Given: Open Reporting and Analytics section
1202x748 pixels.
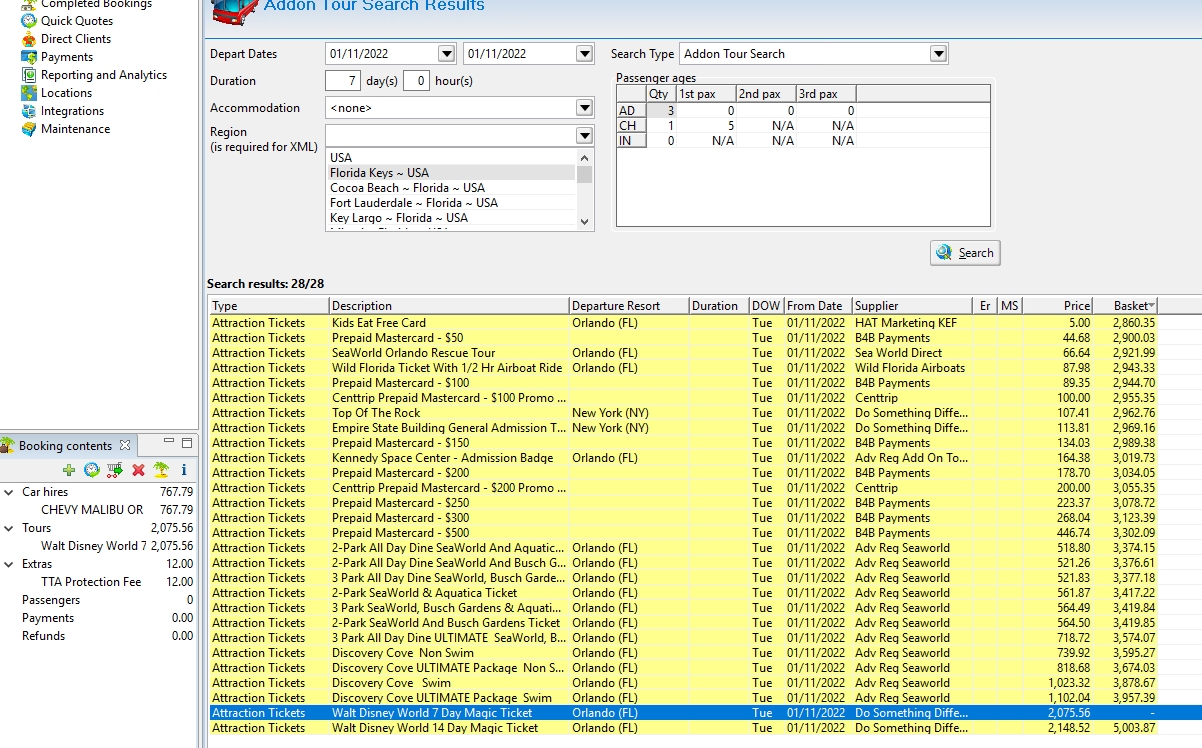Looking at the screenshot, I should point(103,75).
